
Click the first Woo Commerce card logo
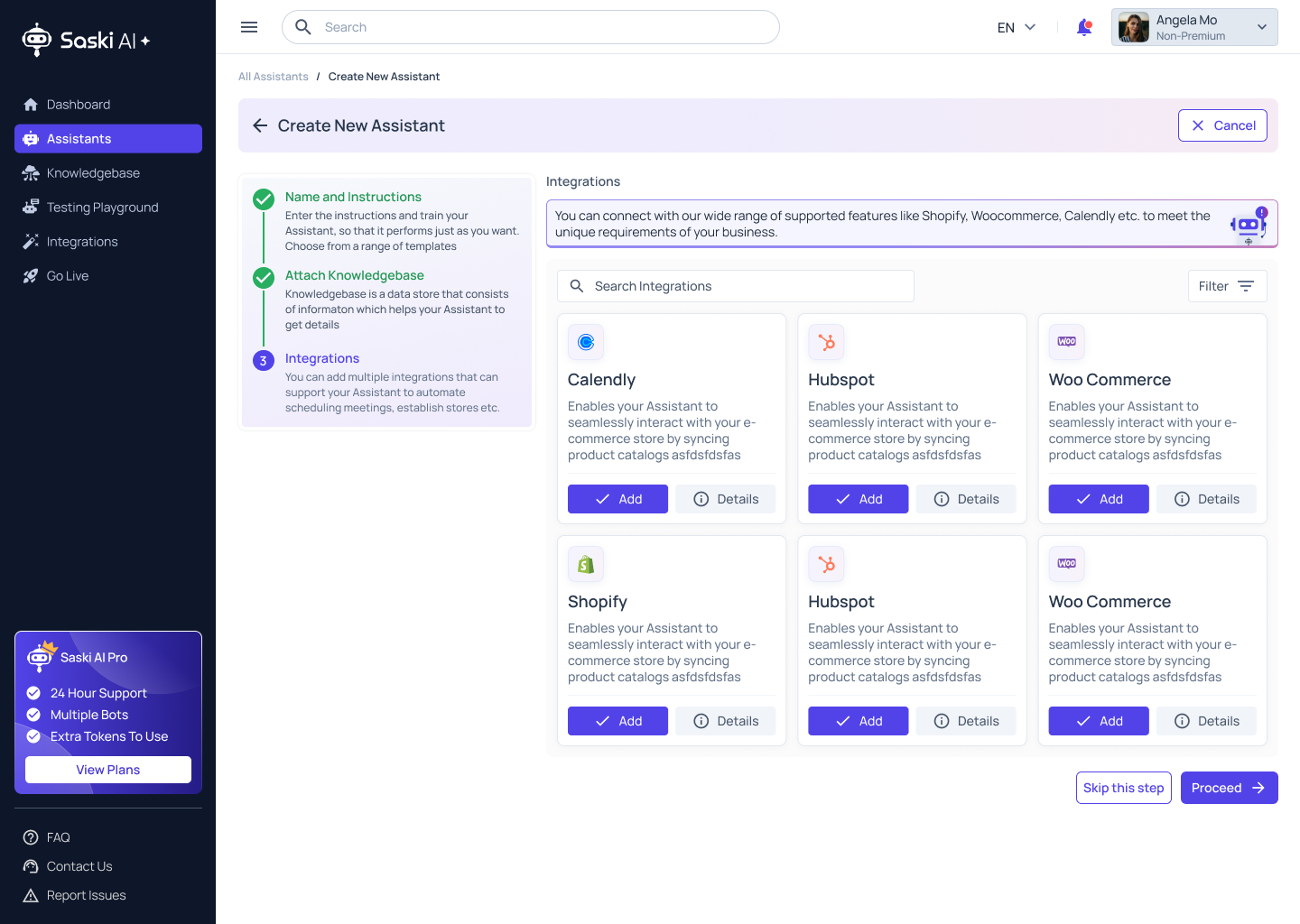[x=1066, y=342]
